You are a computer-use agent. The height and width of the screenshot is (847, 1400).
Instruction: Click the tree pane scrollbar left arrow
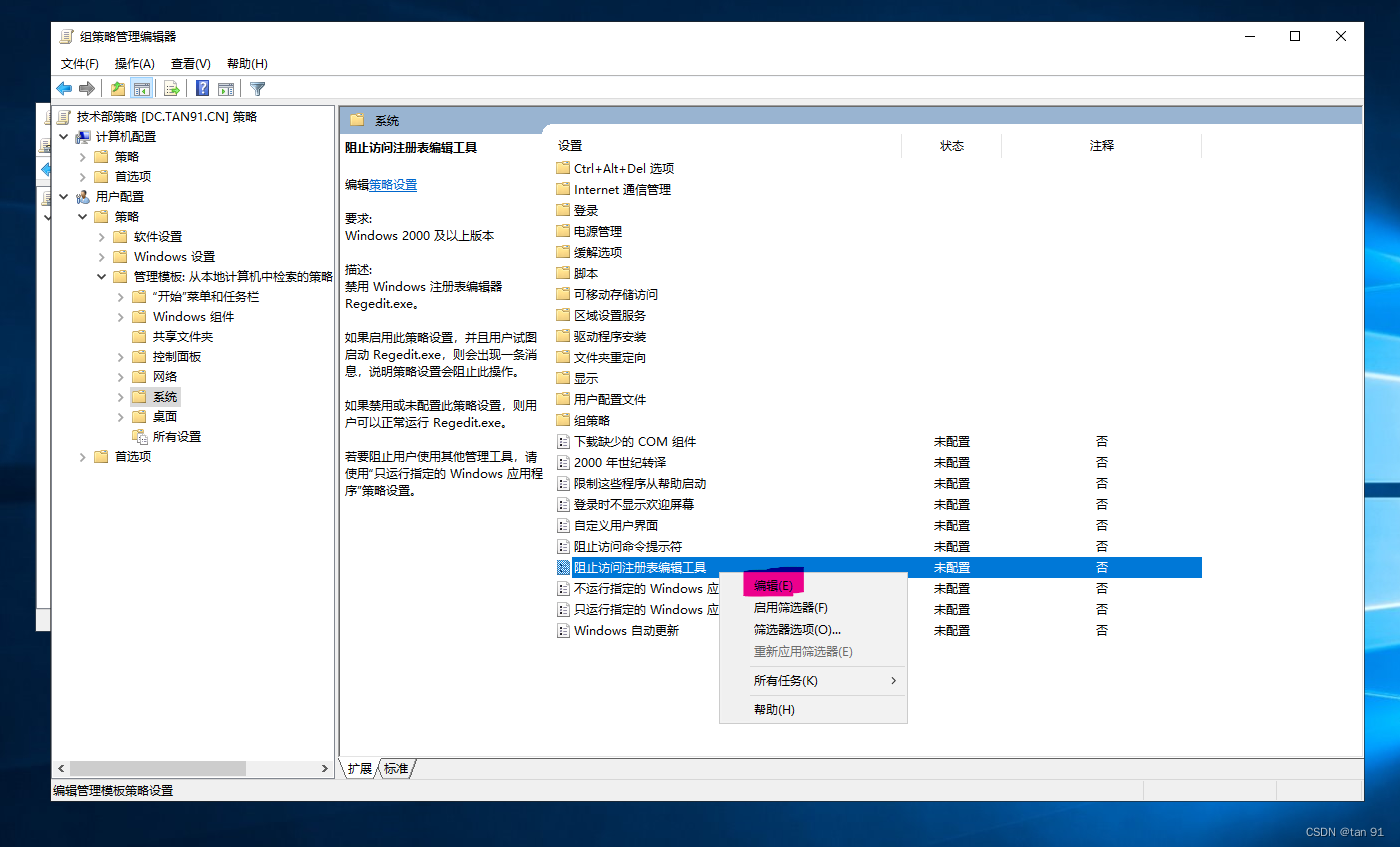[x=61, y=768]
